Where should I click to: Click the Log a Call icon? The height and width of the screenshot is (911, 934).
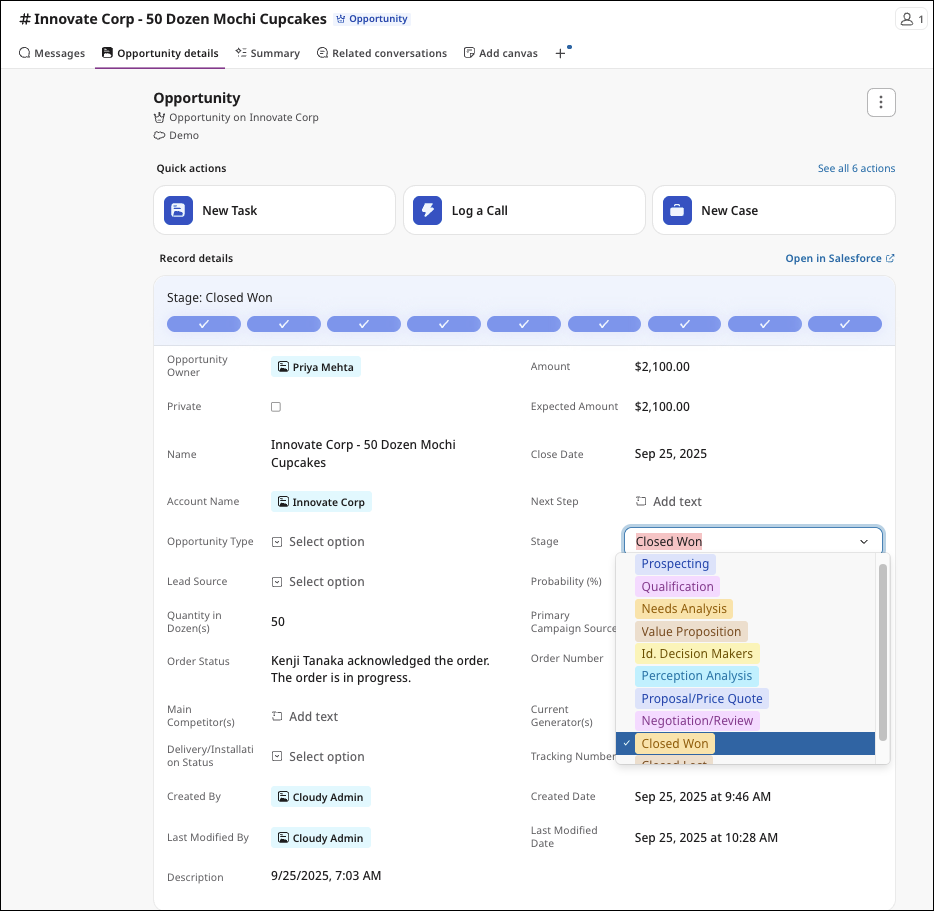click(x=428, y=210)
